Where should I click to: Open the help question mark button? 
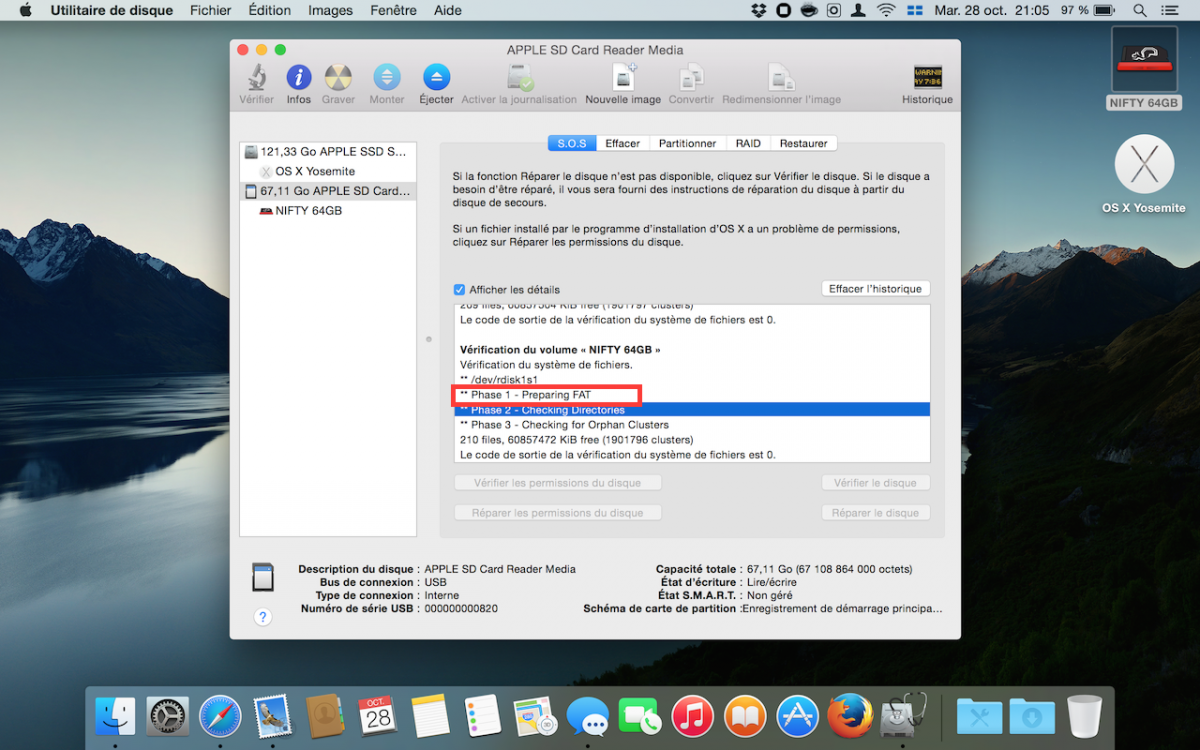pos(262,617)
